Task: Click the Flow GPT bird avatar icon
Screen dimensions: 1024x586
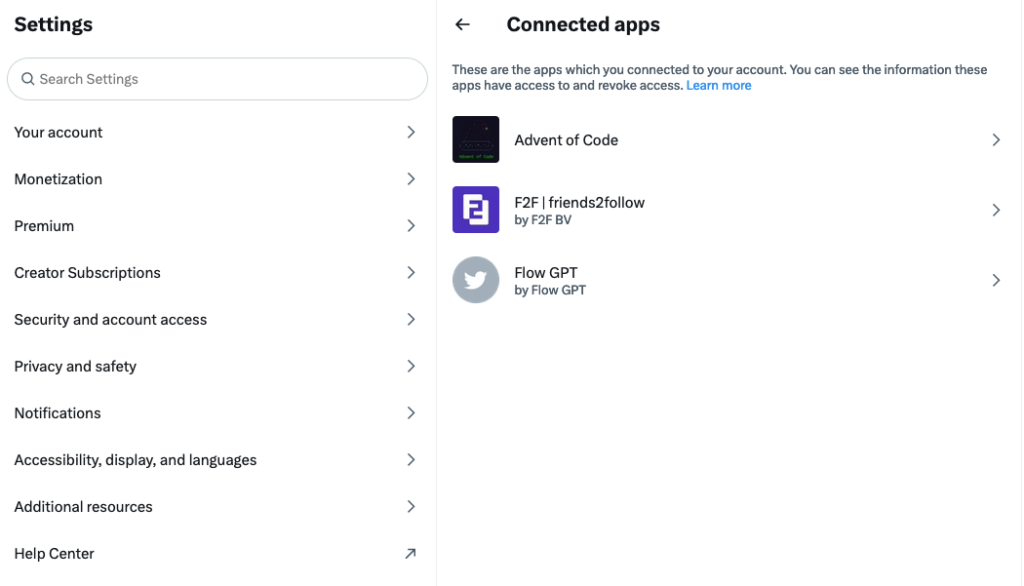Action: tap(475, 280)
